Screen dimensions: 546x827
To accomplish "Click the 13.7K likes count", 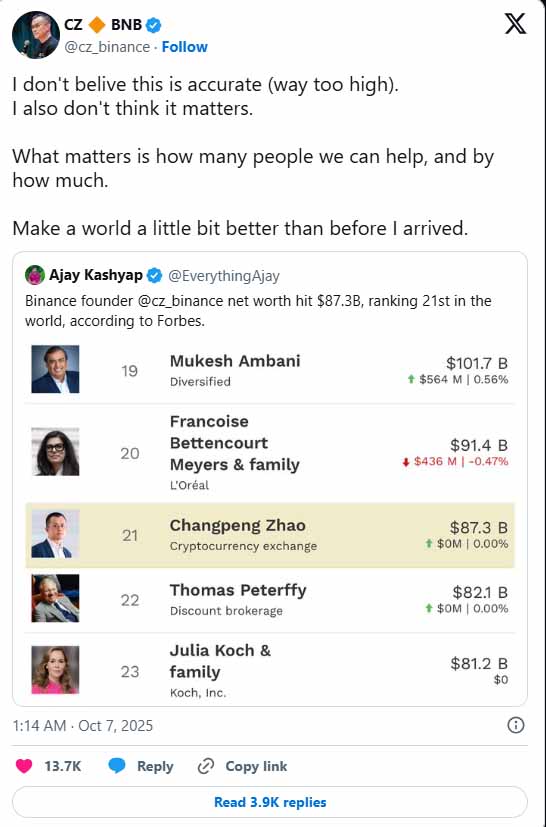I will pos(63,766).
